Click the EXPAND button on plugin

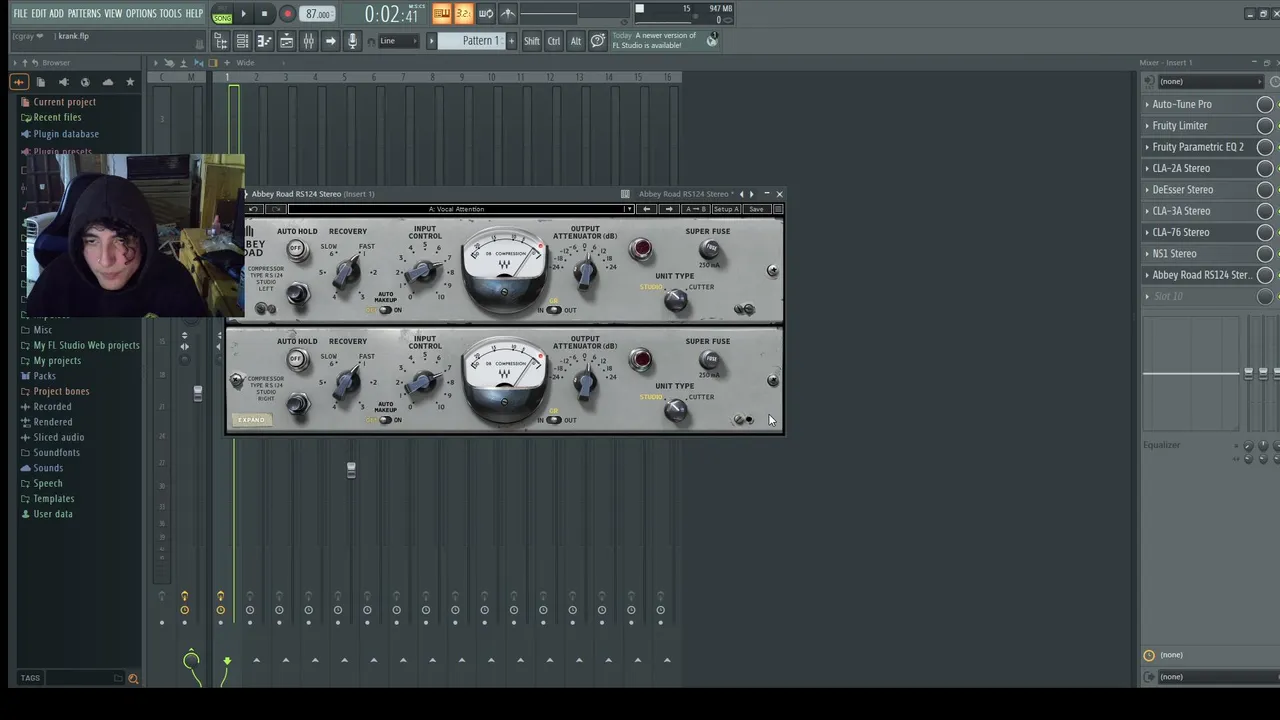point(251,420)
